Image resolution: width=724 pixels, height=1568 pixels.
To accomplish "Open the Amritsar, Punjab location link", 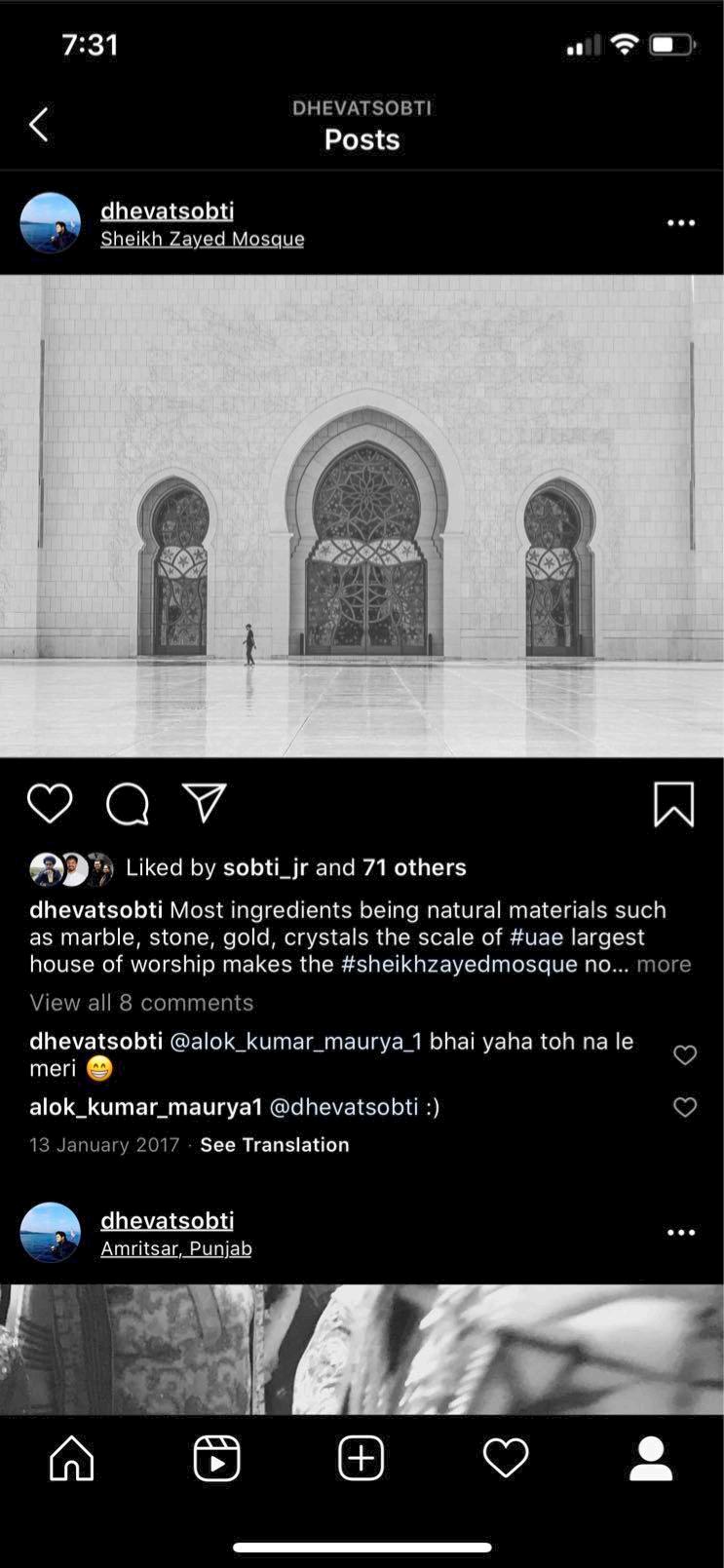I will 176,1248.
